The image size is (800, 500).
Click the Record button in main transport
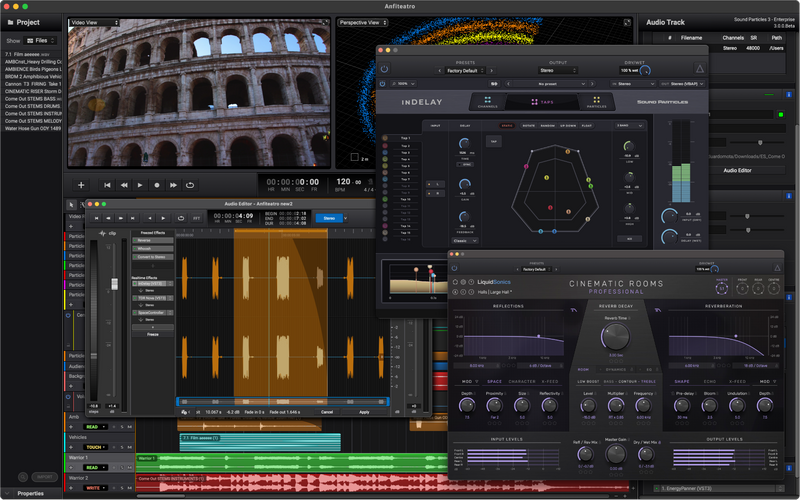pos(157,185)
